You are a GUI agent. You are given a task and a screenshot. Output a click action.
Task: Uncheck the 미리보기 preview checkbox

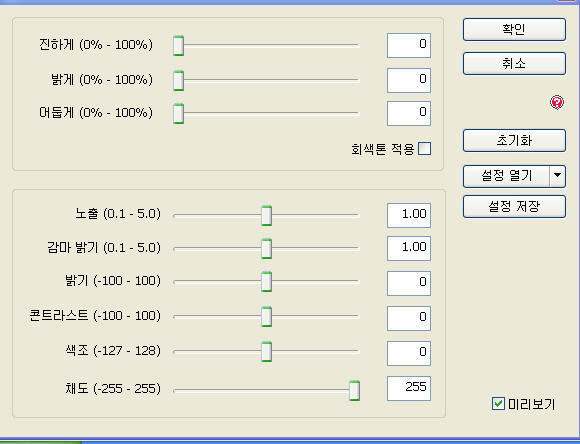[498, 403]
